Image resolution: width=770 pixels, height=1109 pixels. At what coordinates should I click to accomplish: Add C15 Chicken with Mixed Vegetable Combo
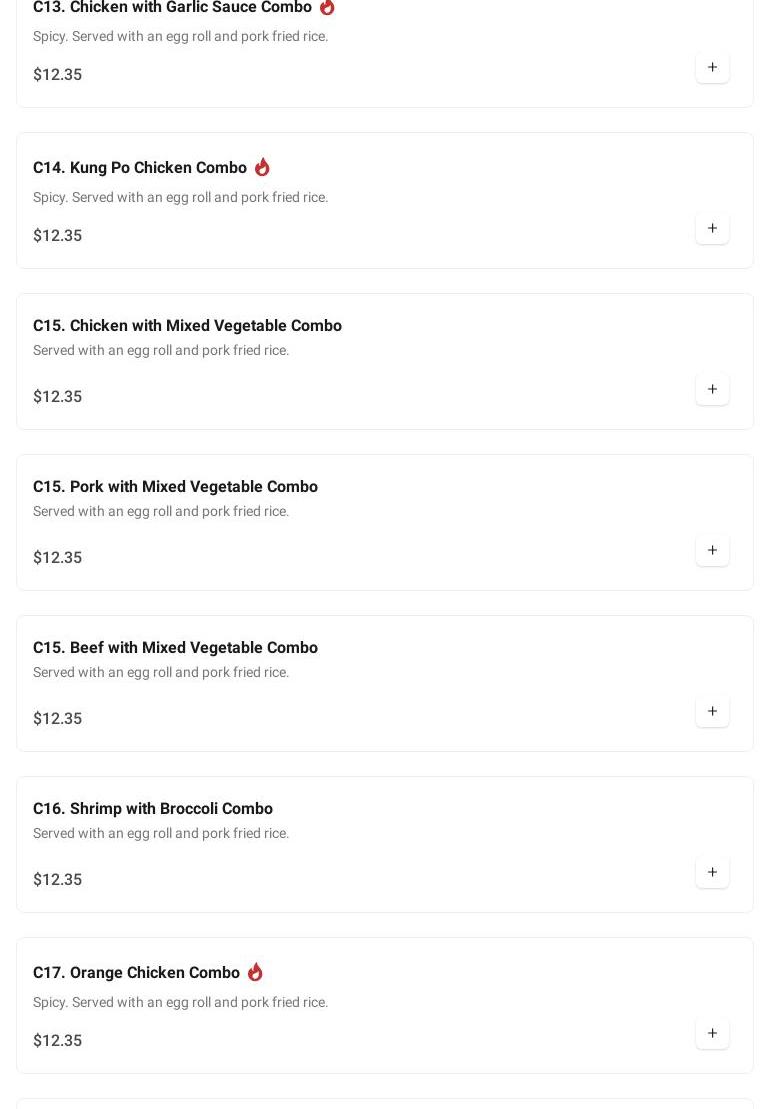(712, 390)
